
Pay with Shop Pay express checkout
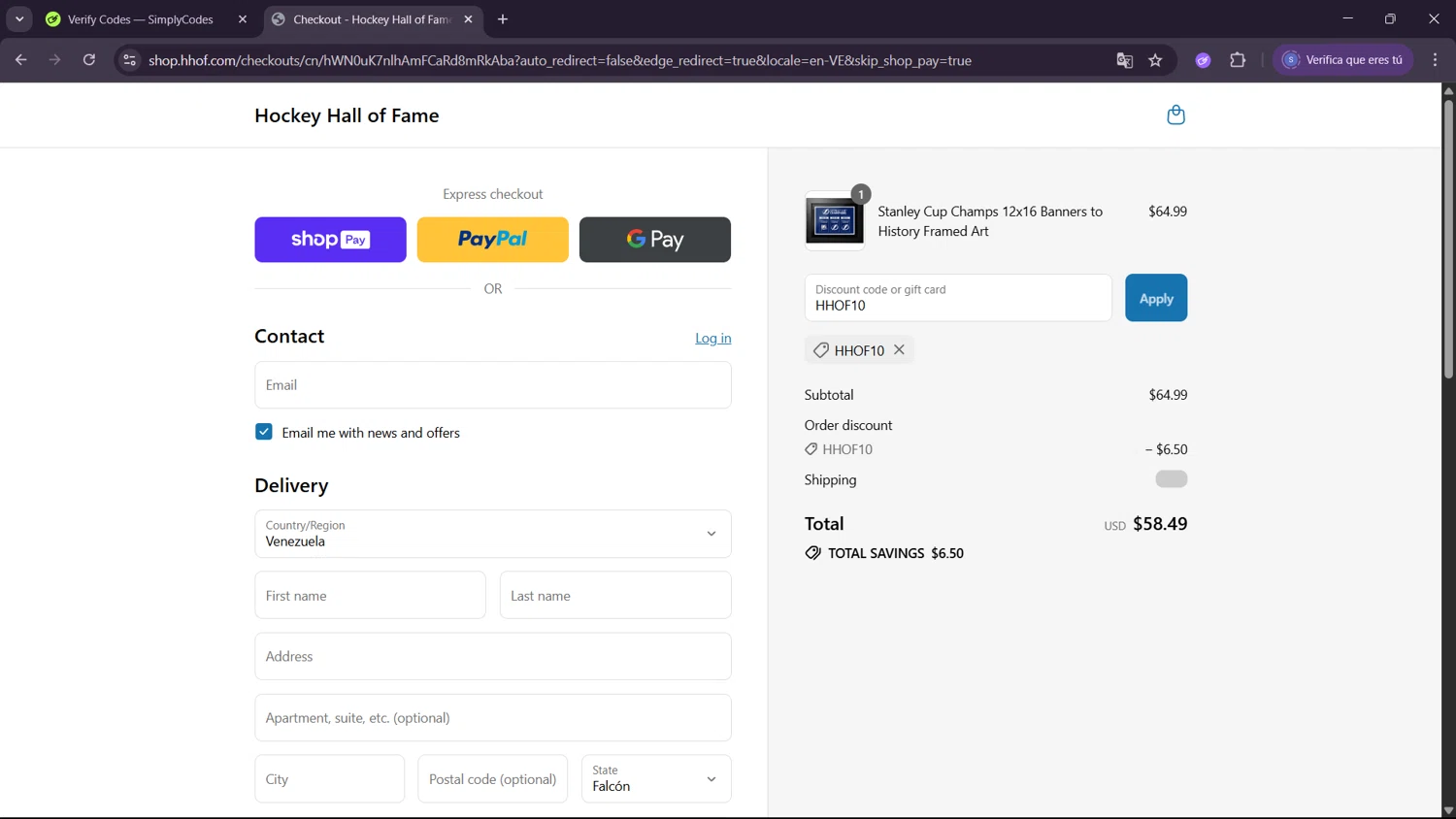tap(330, 240)
